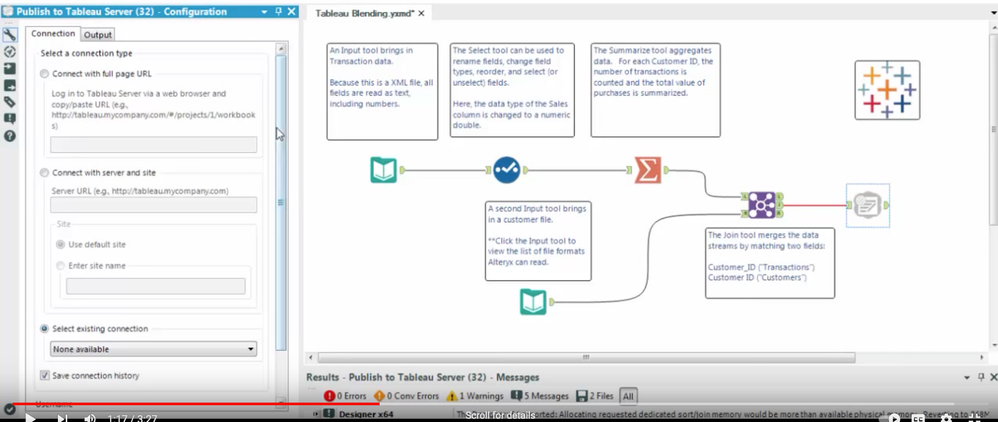998x422 pixels.
Task: Expand the Designer x64 message row
Action: pyautogui.click(x=315, y=414)
